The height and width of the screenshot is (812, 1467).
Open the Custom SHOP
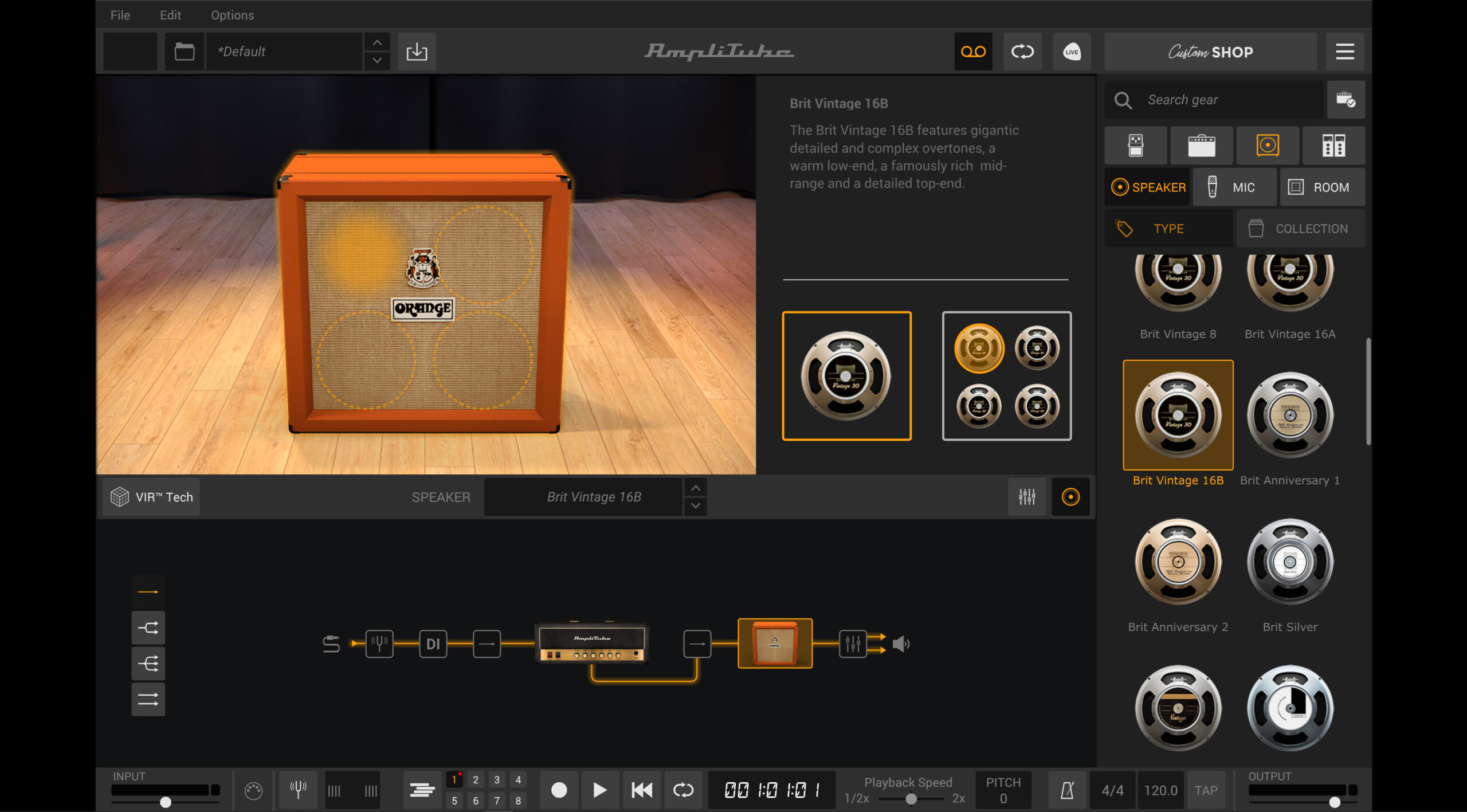tap(1210, 52)
